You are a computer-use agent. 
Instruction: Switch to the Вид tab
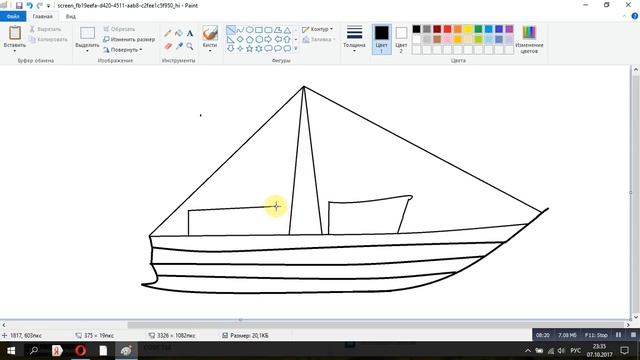[x=71, y=16]
